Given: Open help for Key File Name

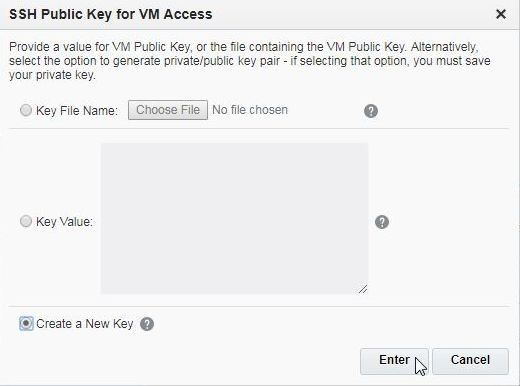Looking at the screenshot, I should pyautogui.click(x=371, y=111).
